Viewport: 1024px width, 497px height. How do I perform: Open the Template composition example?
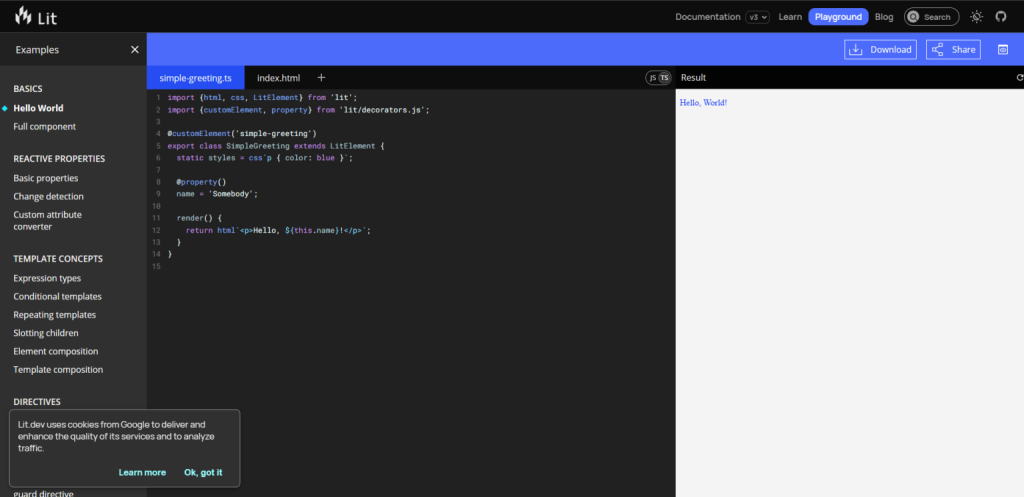click(58, 370)
